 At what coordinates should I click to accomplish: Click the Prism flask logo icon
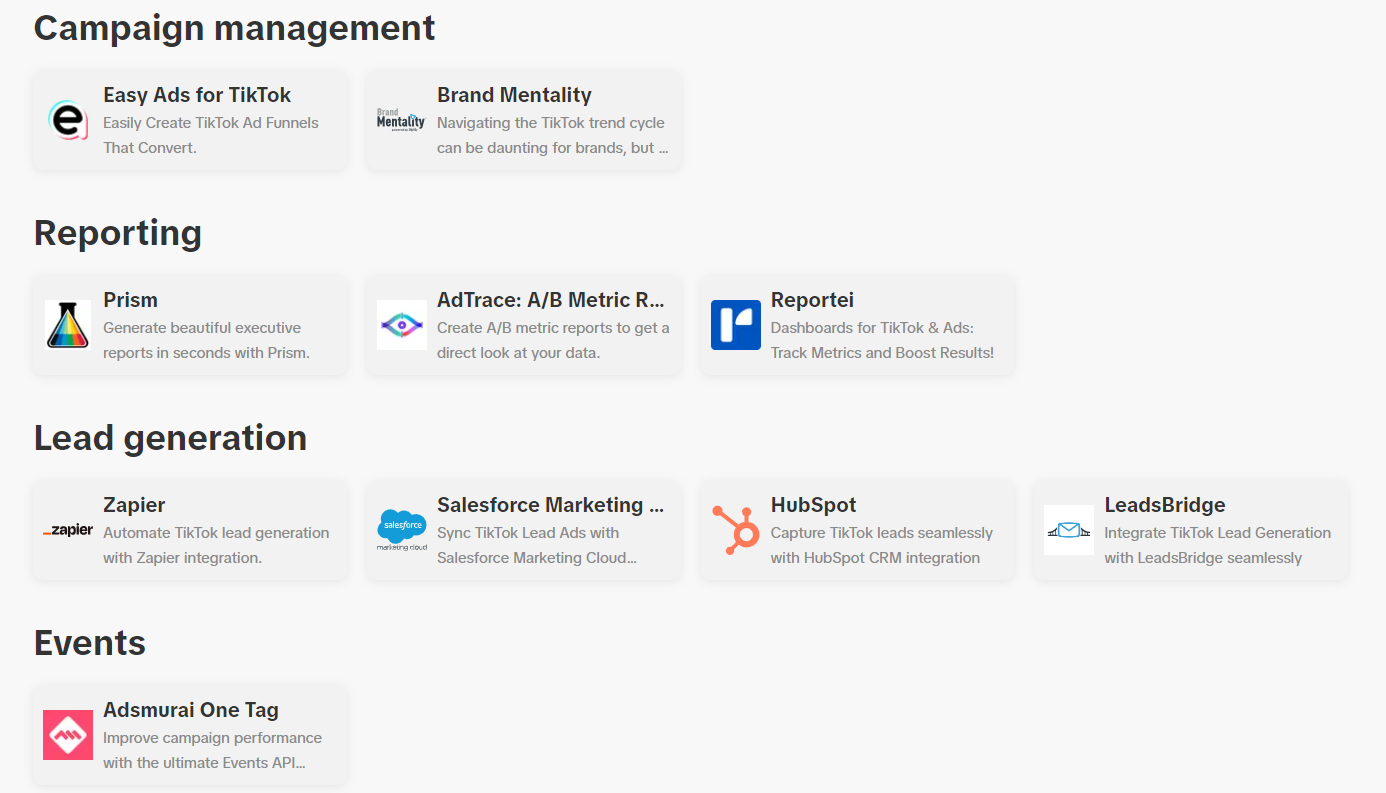coord(68,325)
